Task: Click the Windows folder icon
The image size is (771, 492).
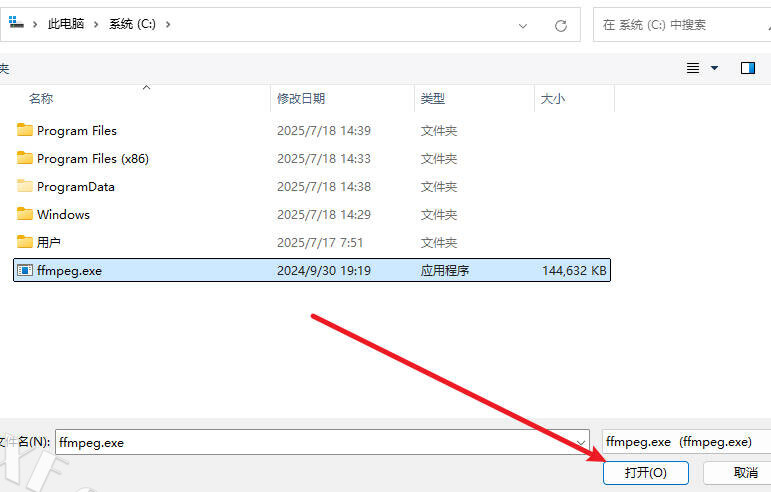Action: tap(25, 214)
